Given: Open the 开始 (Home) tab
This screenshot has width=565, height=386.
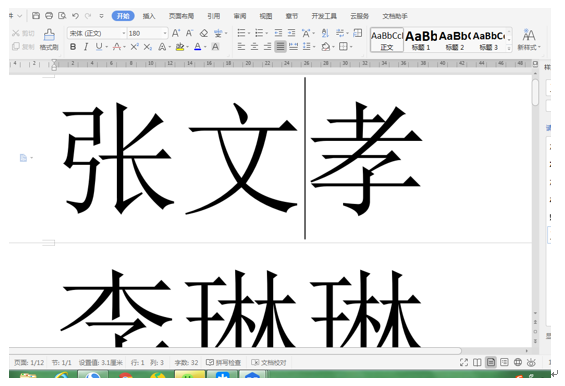Looking at the screenshot, I should click(x=123, y=16).
